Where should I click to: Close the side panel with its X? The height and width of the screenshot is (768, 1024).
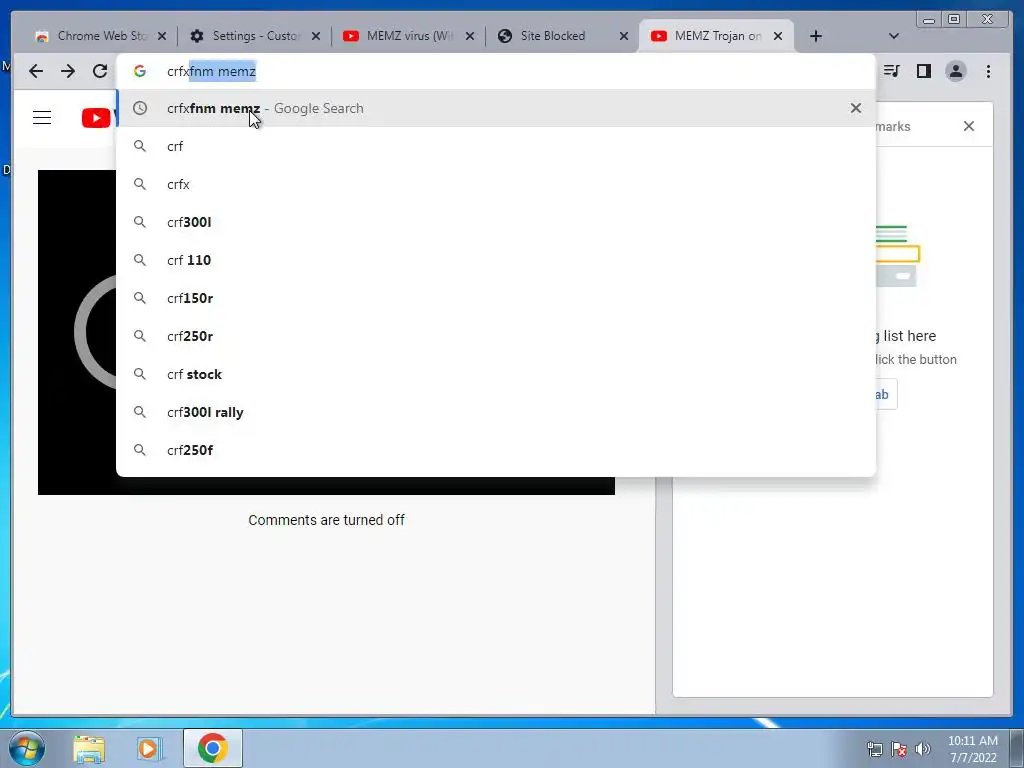pyautogui.click(x=968, y=126)
